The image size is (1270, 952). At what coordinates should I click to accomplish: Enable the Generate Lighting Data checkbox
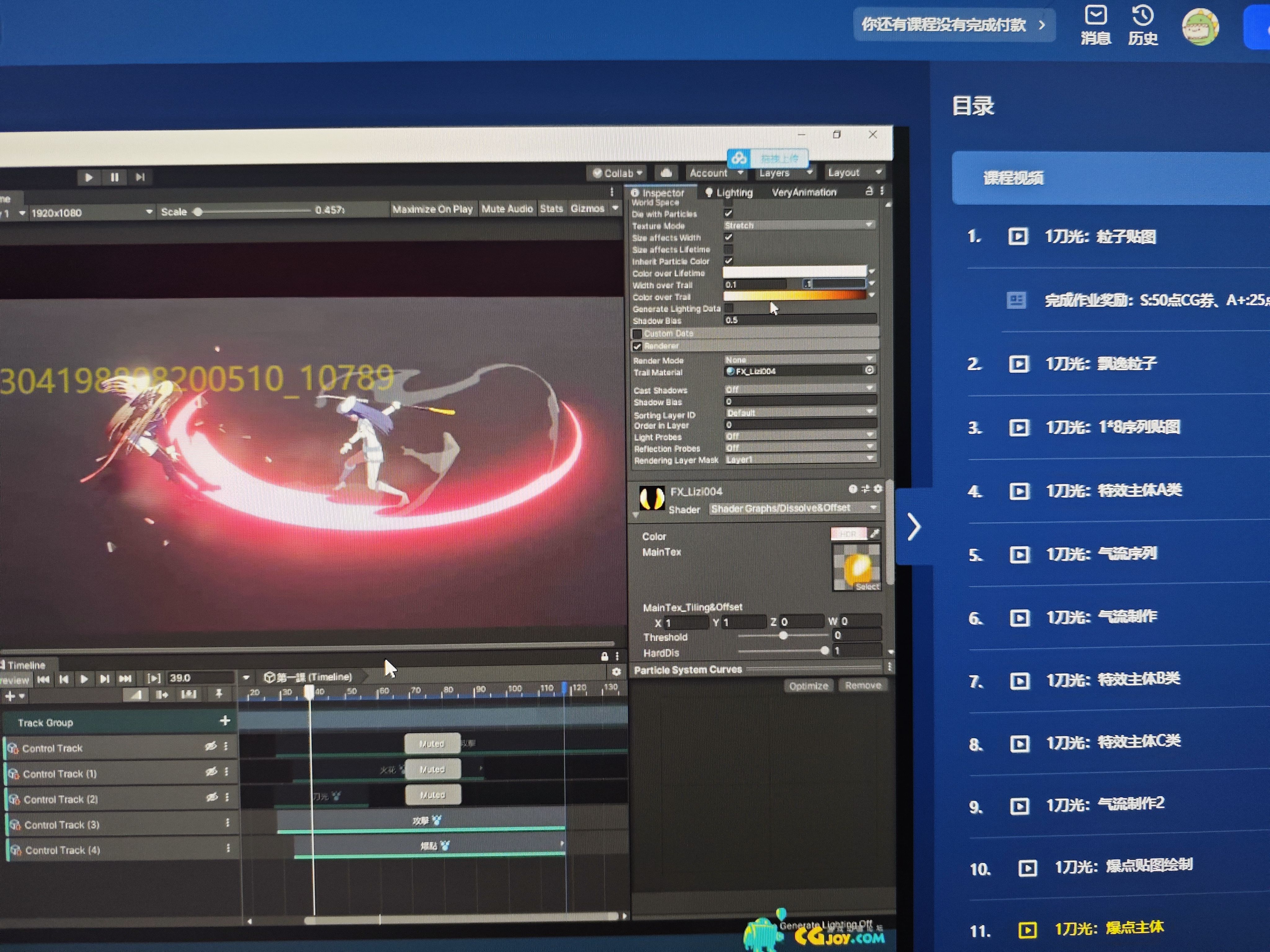(729, 308)
